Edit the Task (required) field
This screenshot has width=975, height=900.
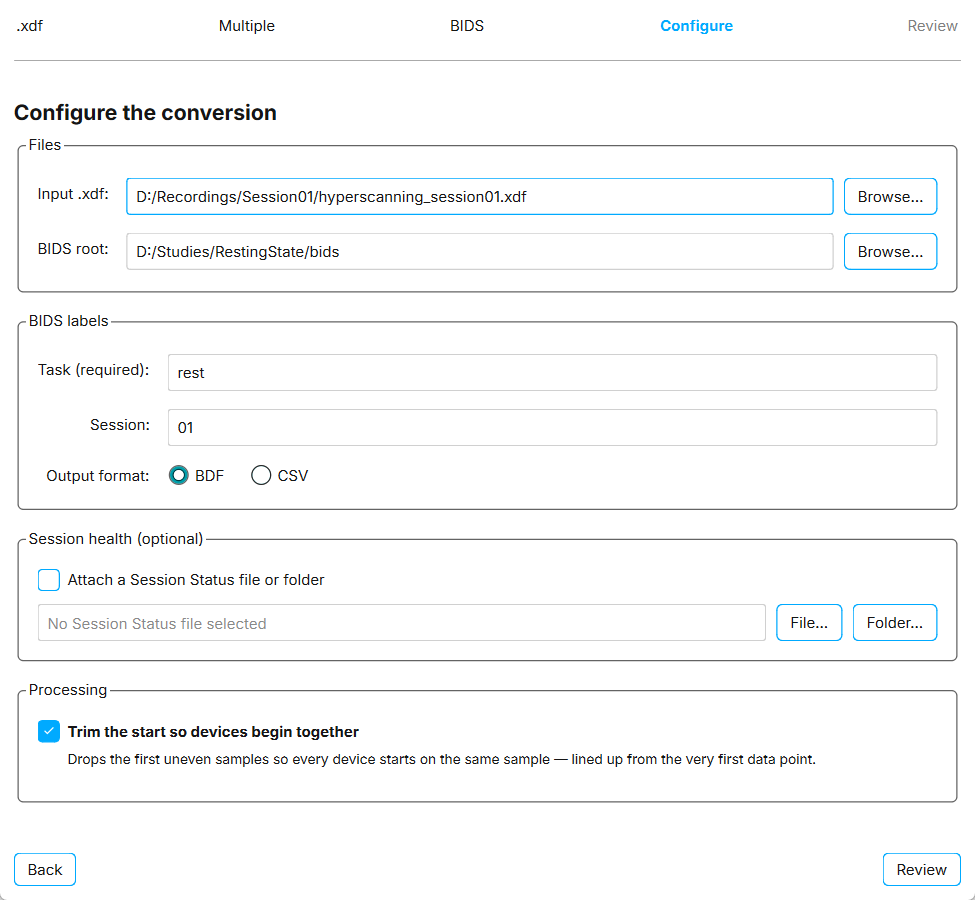552,373
